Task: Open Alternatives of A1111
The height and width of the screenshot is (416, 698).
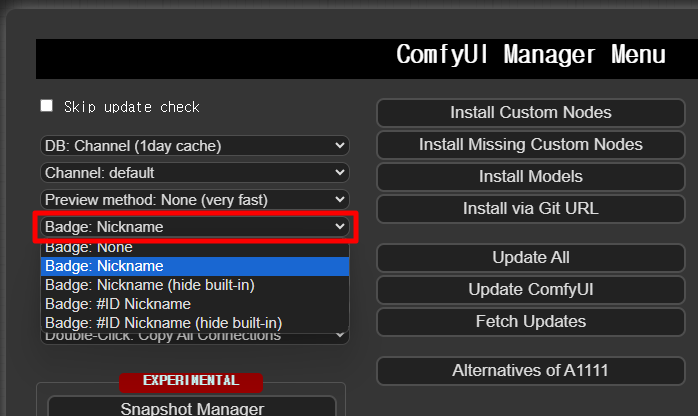Action: coord(531,371)
